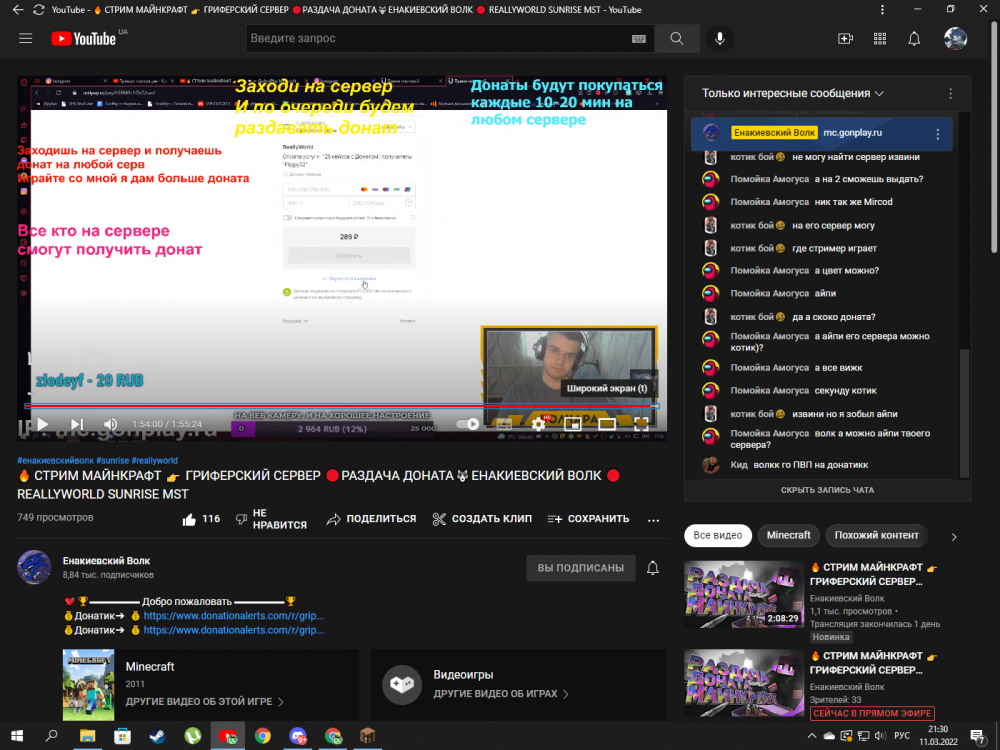This screenshot has width=1000, height=750.
Task: Show more category chips with right chevron
Action: (953, 537)
